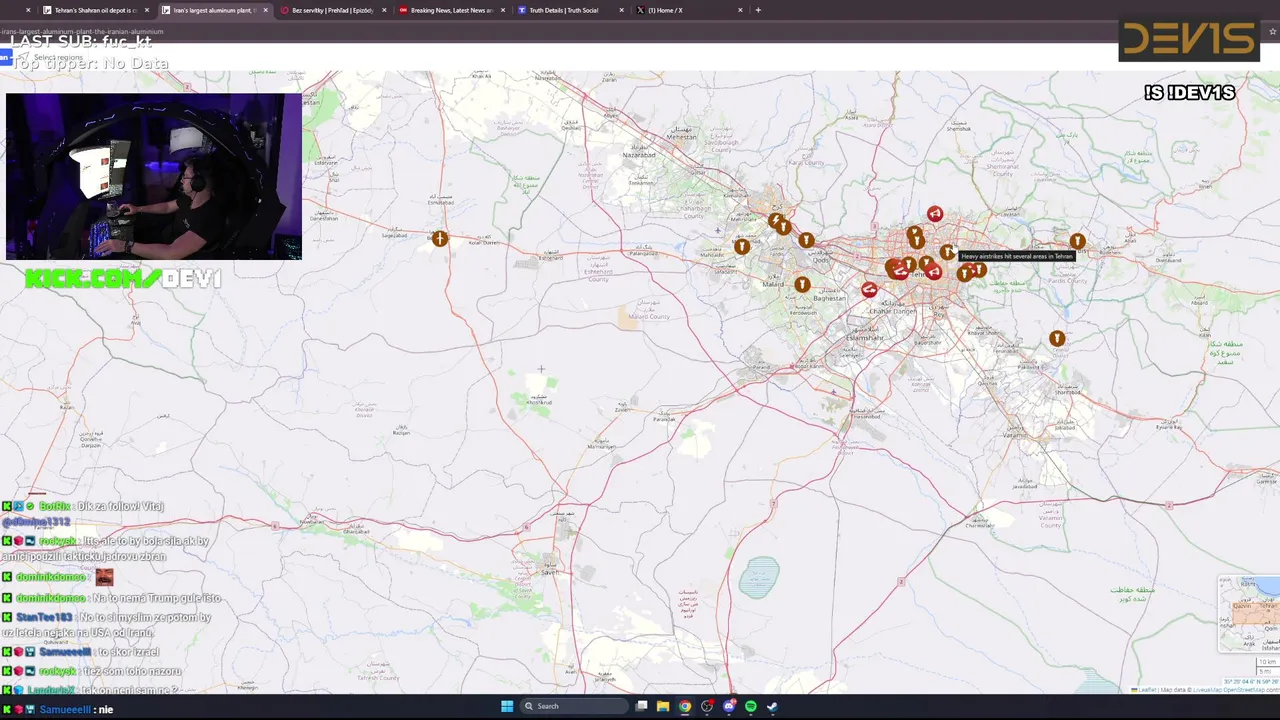
Task: Click the Heavy airstrikes hit several areas tooltip
Action: (x=1017, y=256)
